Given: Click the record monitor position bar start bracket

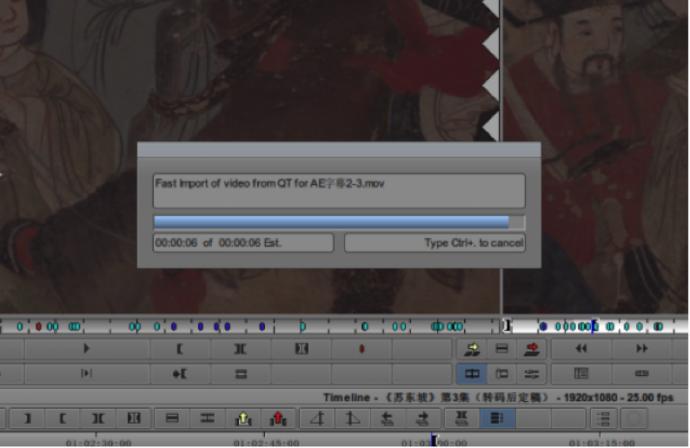Looking at the screenshot, I should tap(507, 326).
